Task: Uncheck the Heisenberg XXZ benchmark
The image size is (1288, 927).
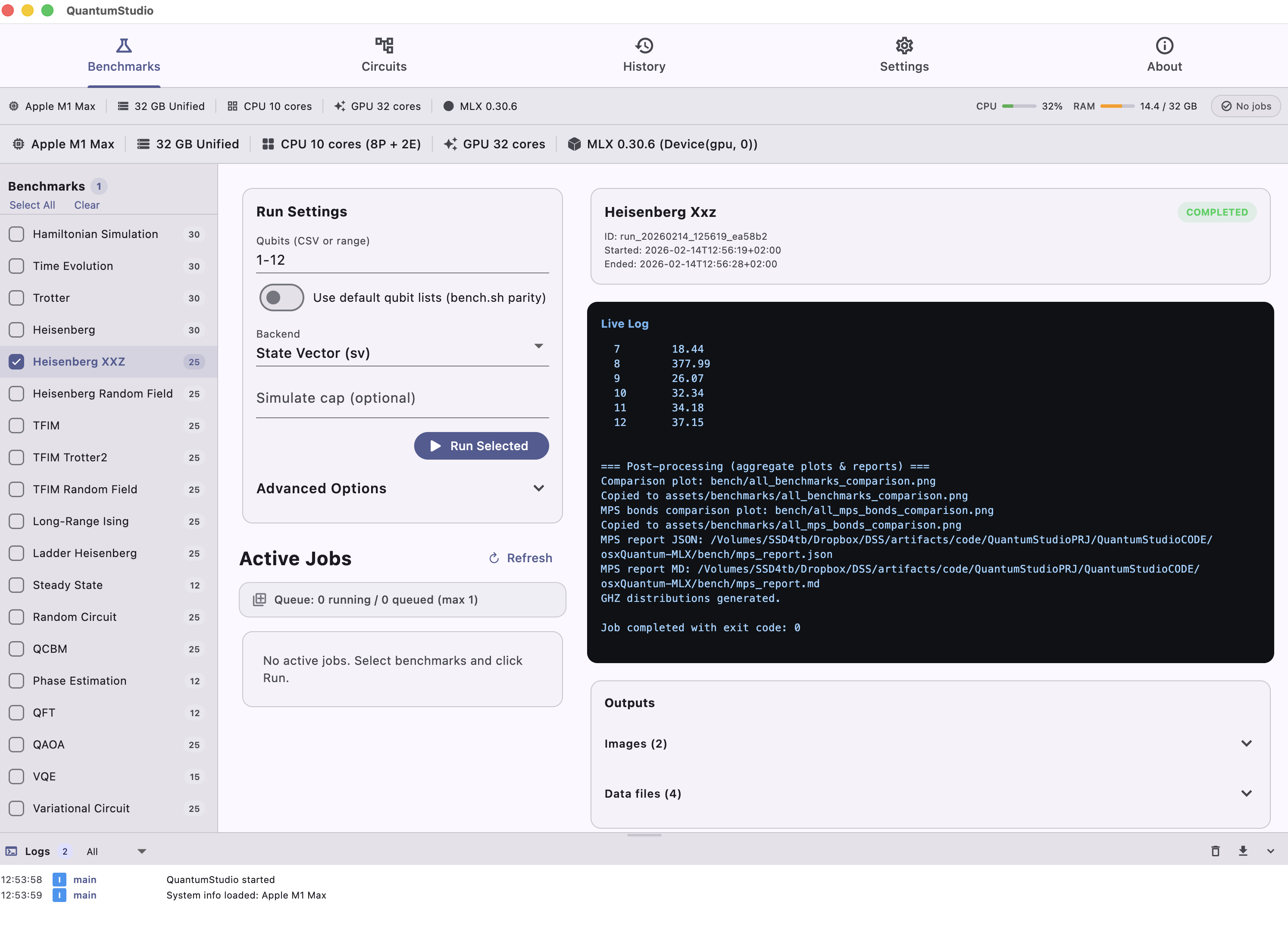Action: [16, 361]
